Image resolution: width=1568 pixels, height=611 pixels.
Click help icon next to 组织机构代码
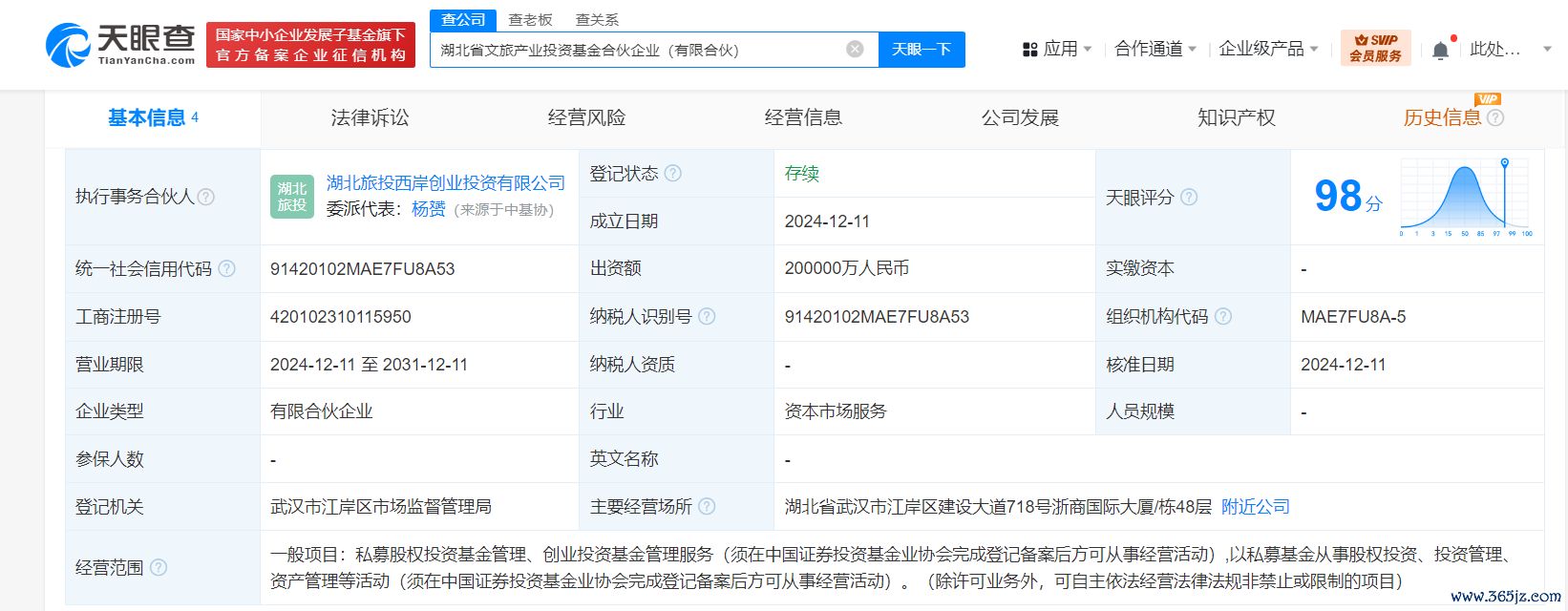point(1223,316)
